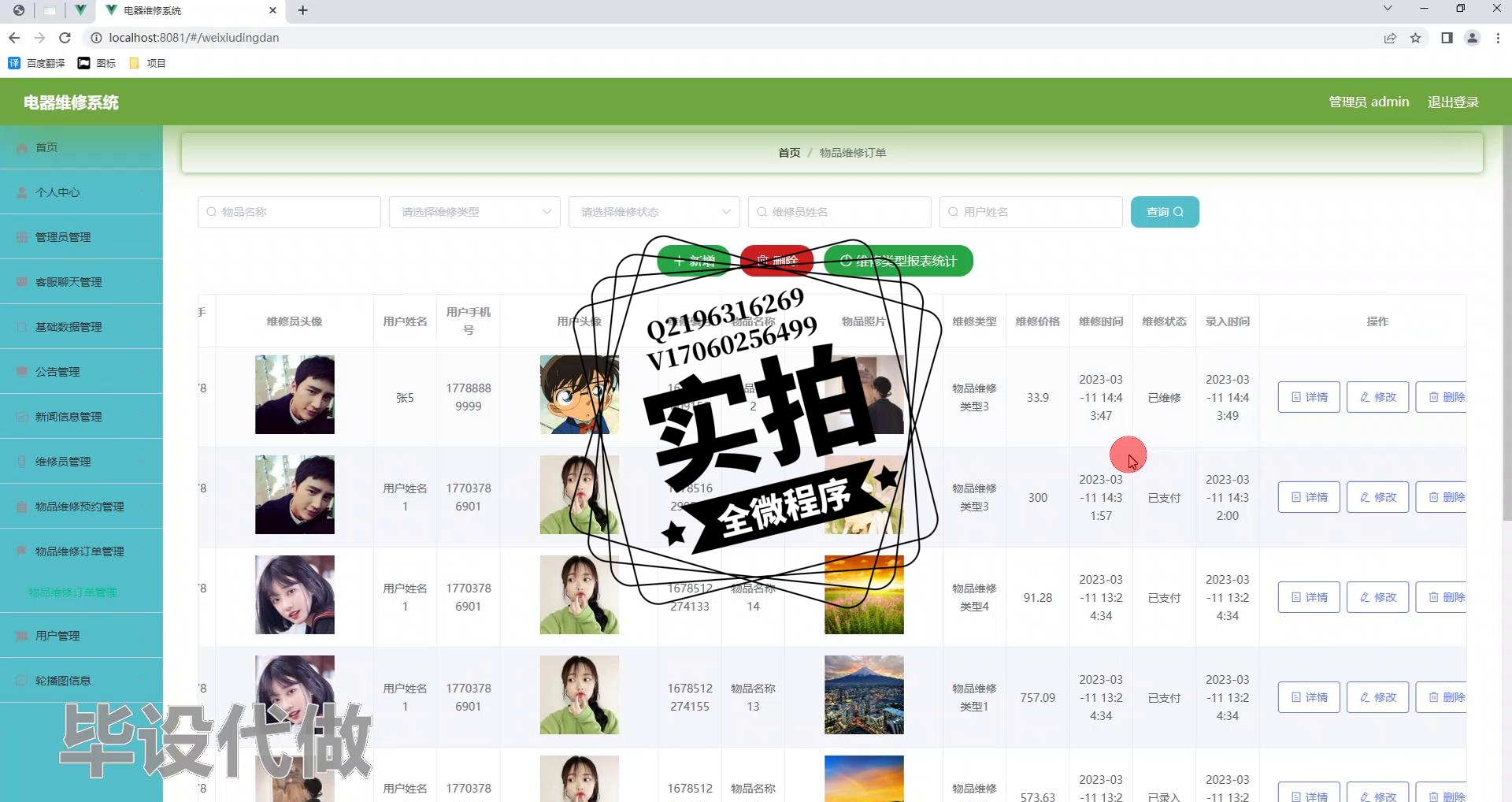Screen dimensions: 1512x802
Task: Click 管理员 admin in the header
Action: point(1369,102)
